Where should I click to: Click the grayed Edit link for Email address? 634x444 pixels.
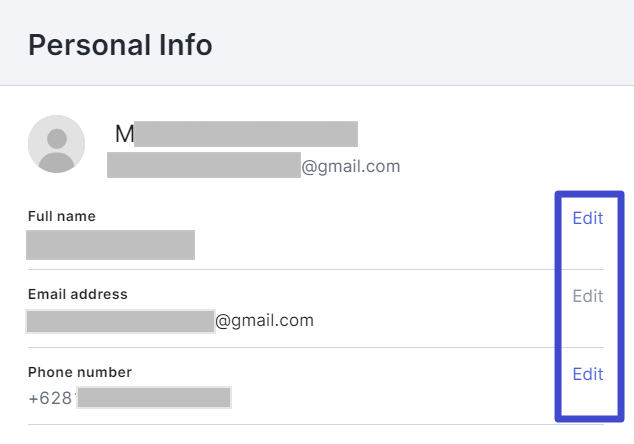(x=587, y=296)
